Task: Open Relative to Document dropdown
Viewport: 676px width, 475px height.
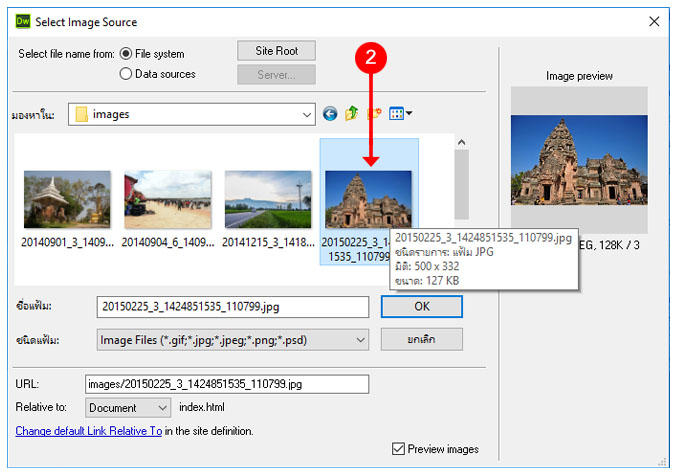Action: [162, 408]
